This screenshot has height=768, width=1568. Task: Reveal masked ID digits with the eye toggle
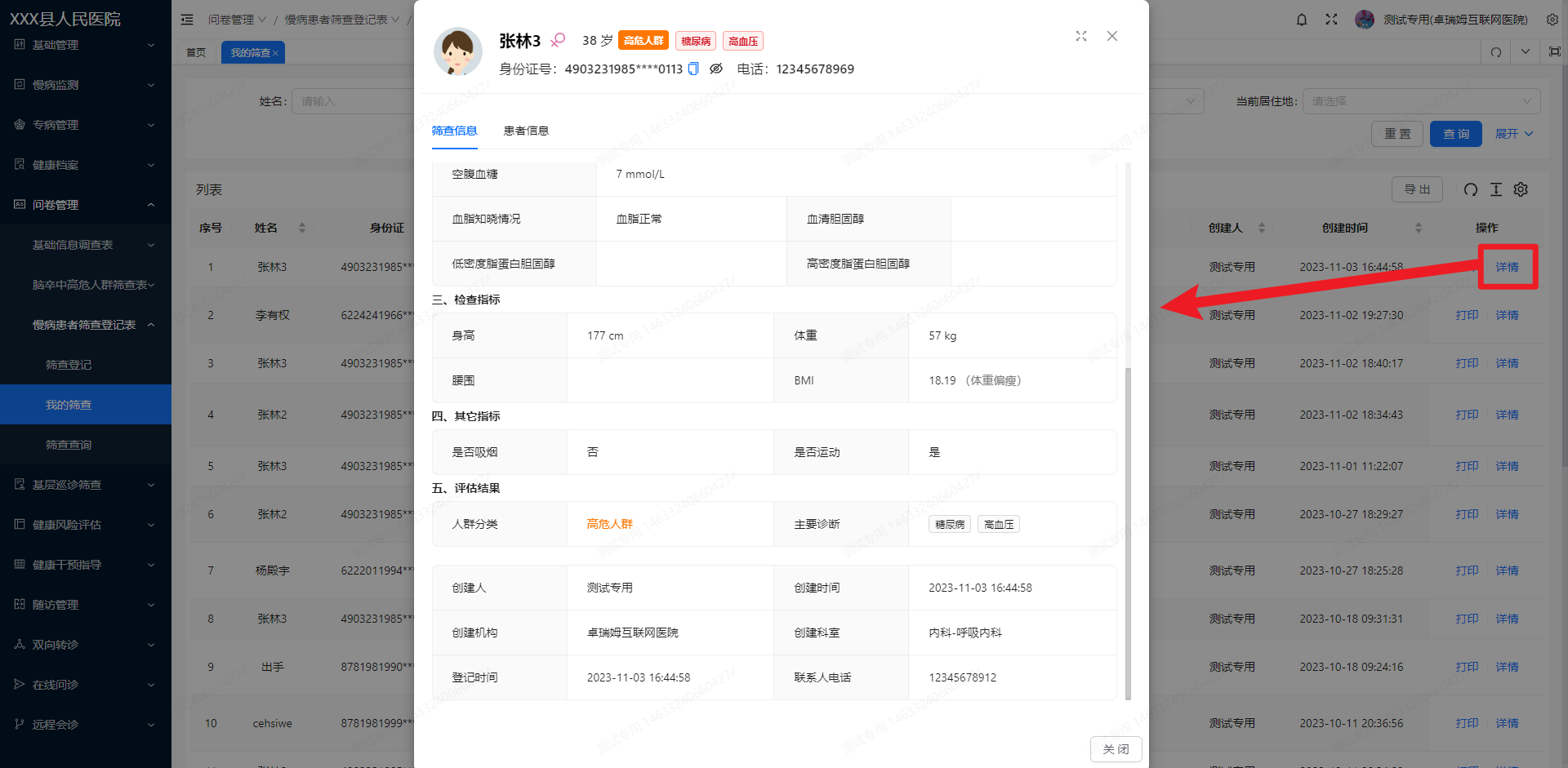click(716, 69)
